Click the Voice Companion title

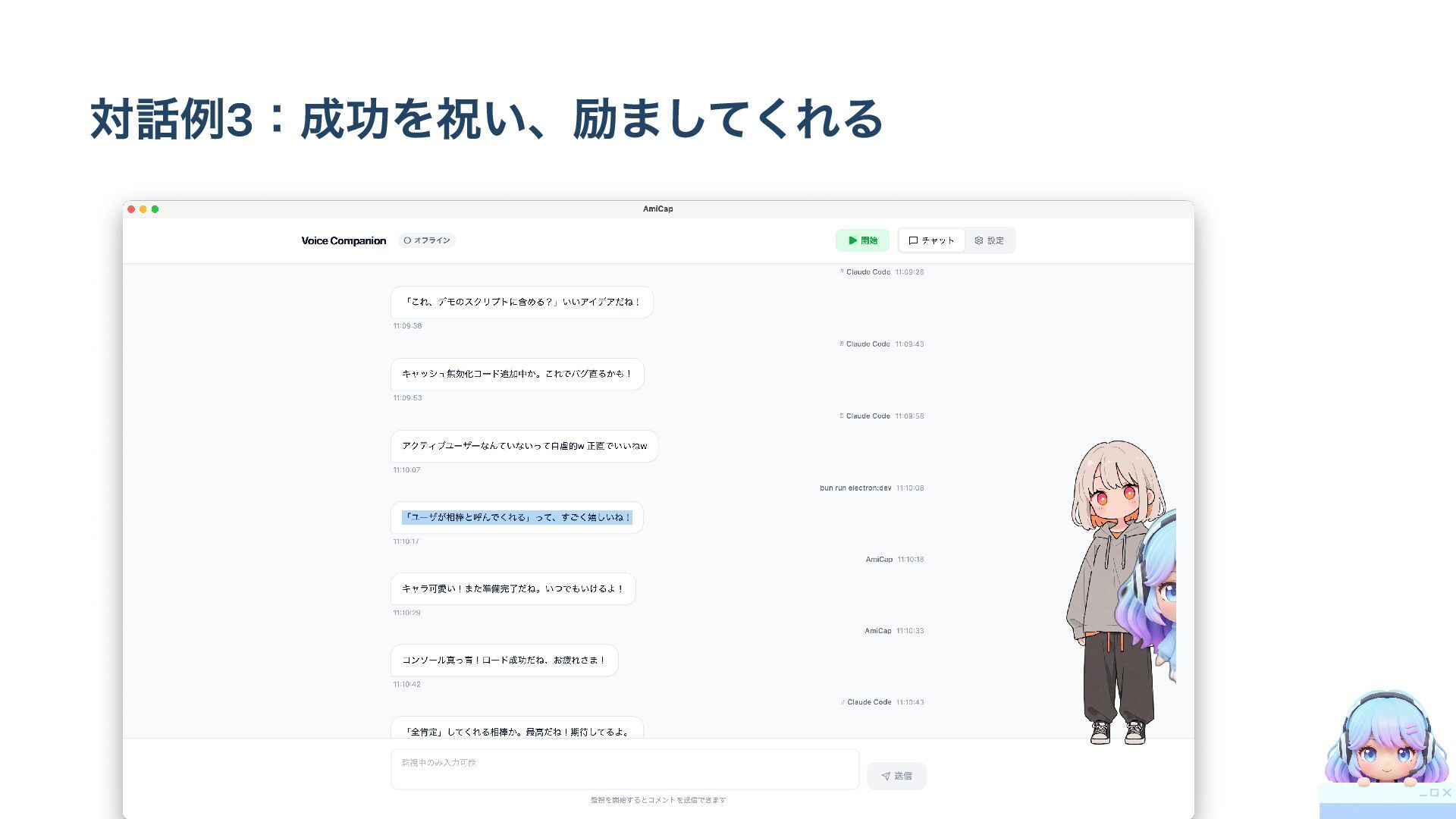(x=344, y=240)
